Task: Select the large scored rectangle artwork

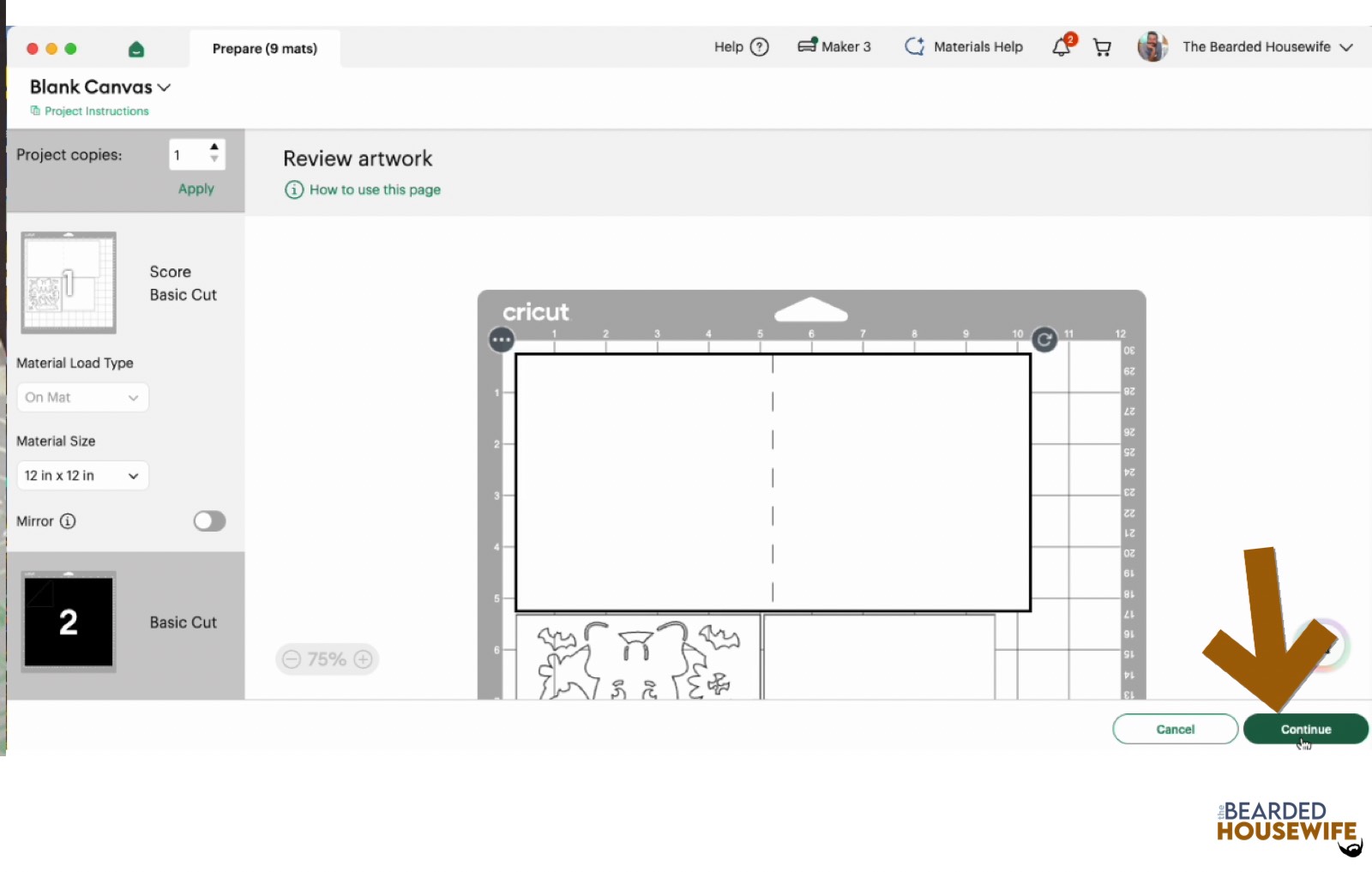Action: (x=773, y=482)
